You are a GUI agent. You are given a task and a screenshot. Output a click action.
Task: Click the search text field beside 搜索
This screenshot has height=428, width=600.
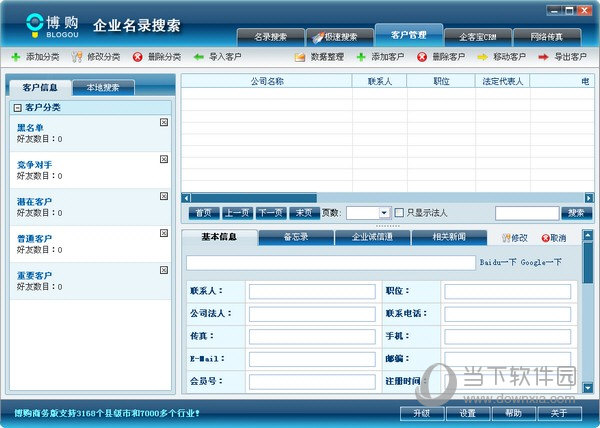[x=527, y=213]
